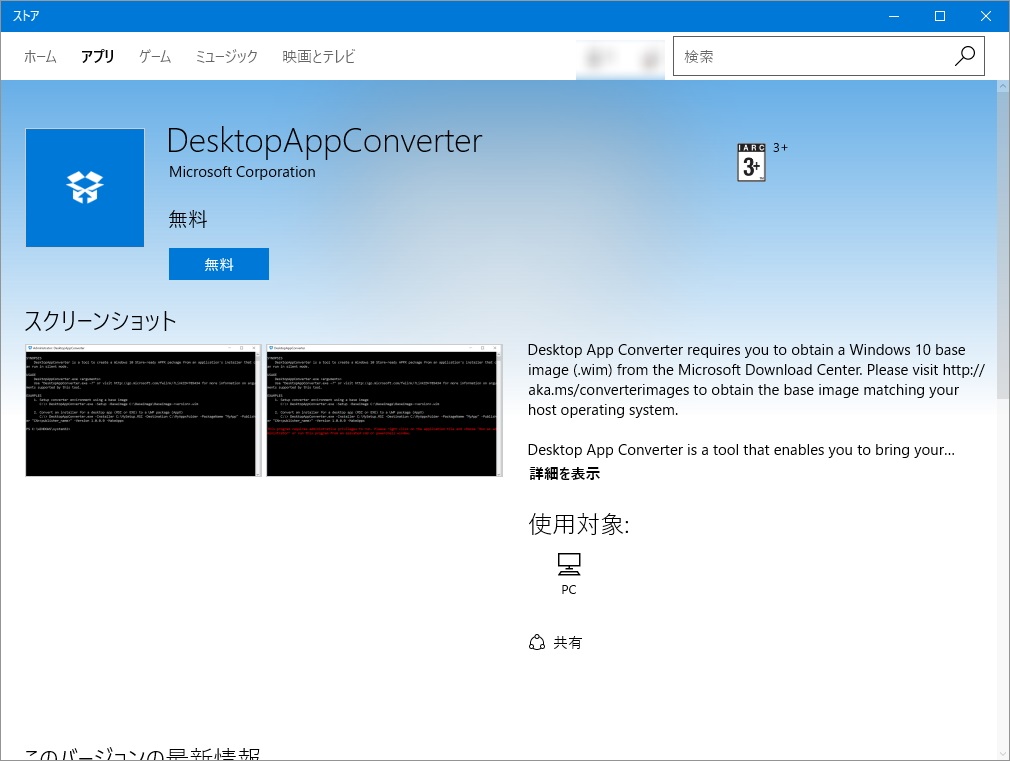Click the ストア window title text
This screenshot has width=1010, height=761.
(26, 15)
